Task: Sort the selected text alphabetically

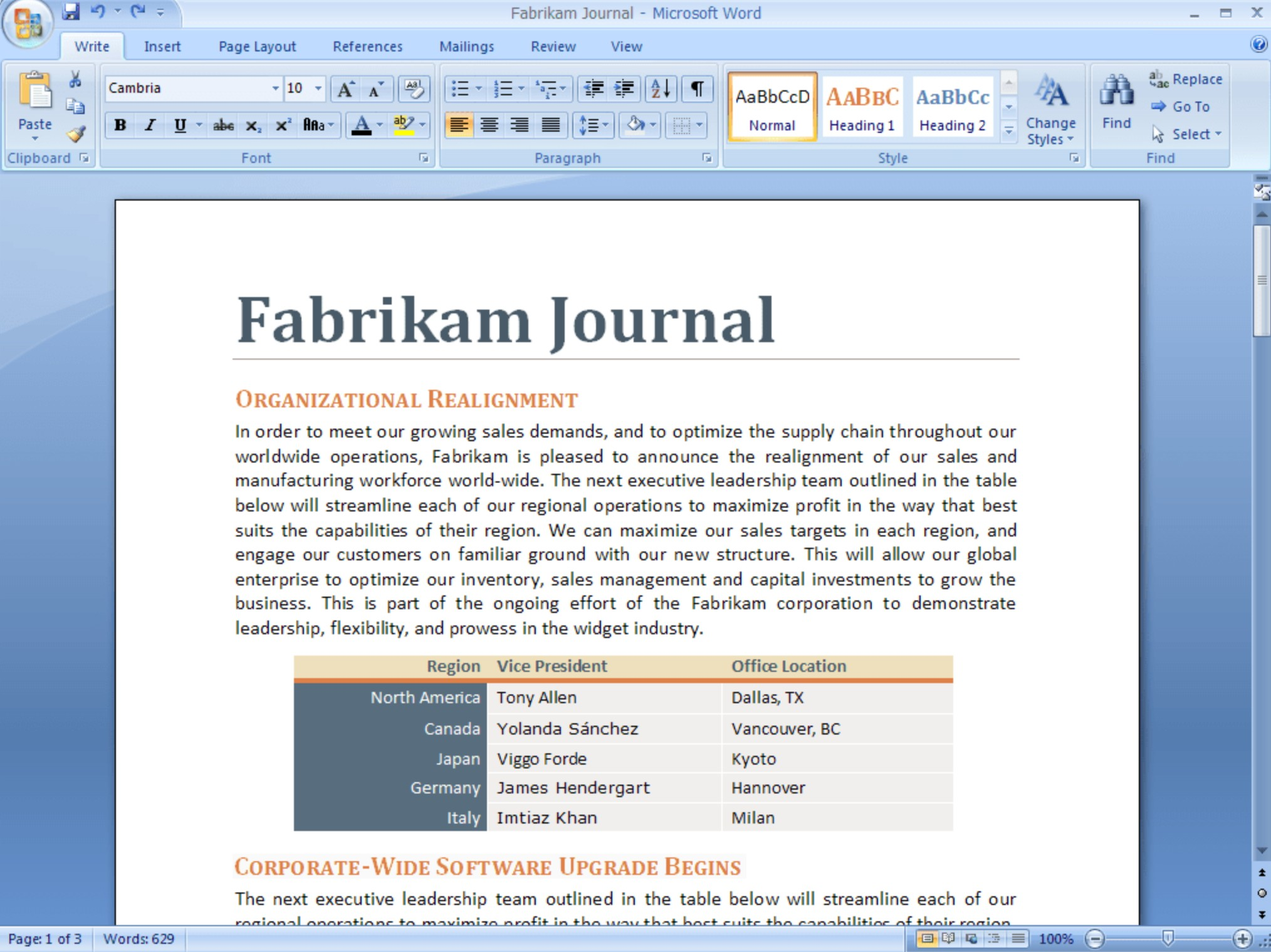Action: (x=661, y=89)
